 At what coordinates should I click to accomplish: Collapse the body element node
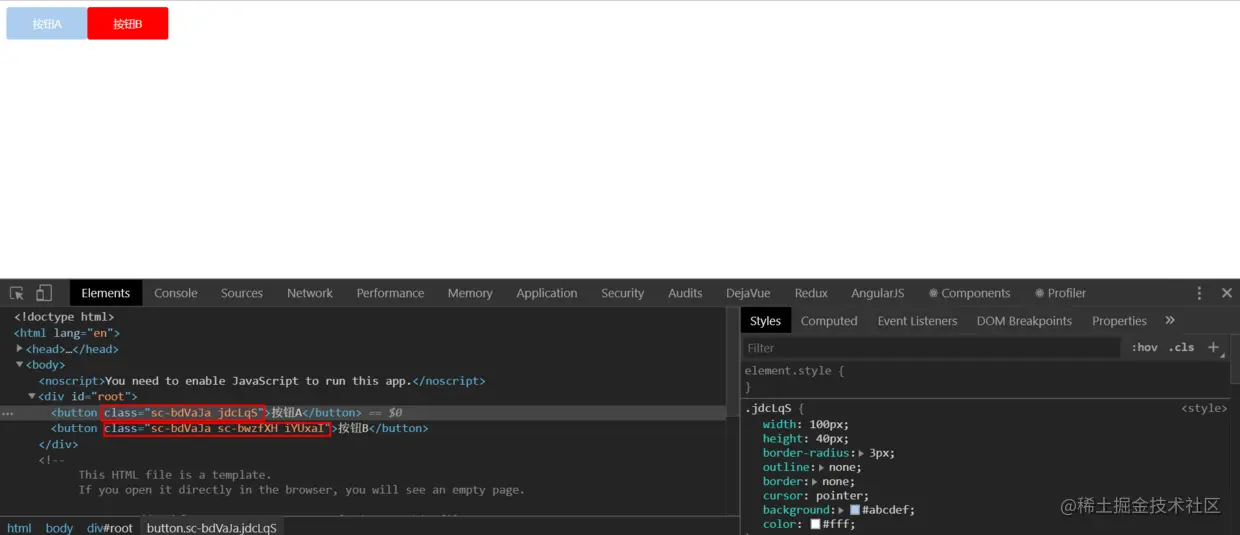[20, 364]
